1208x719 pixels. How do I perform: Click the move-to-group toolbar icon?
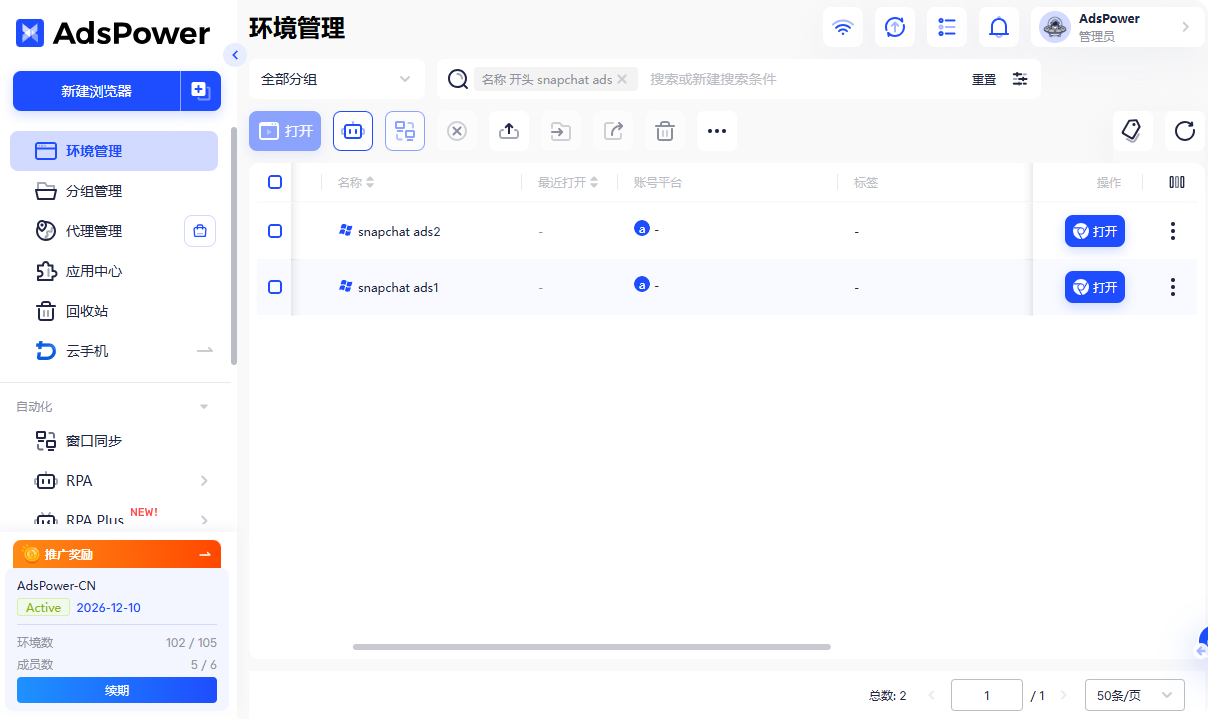pyautogui.click(x=561, y=131)
